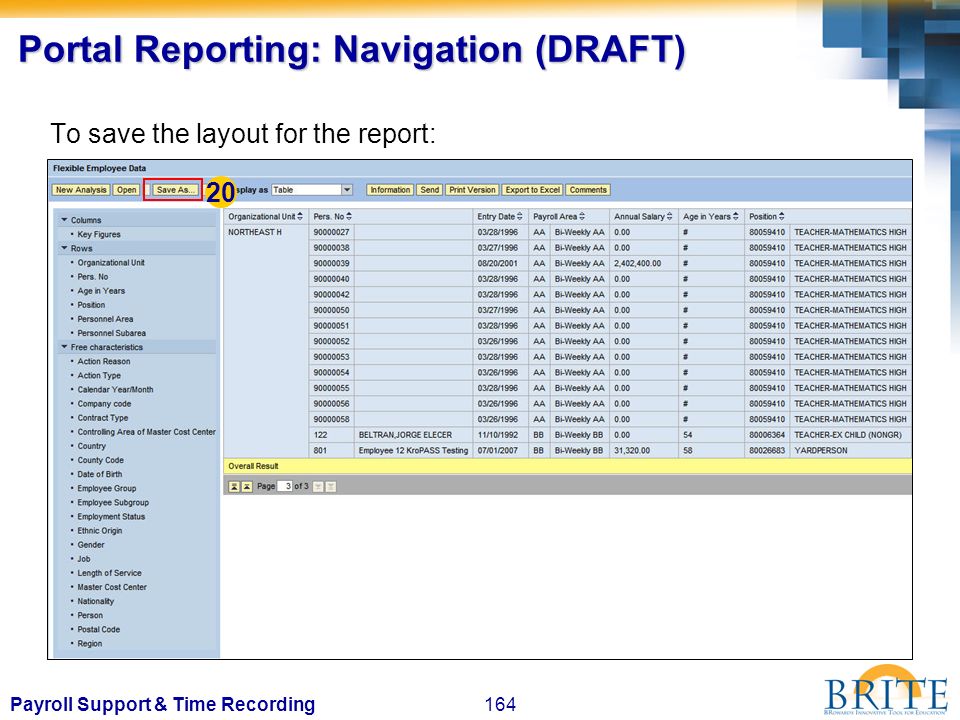Select Personnel Subarea item
960x720 pixels.
111,332
